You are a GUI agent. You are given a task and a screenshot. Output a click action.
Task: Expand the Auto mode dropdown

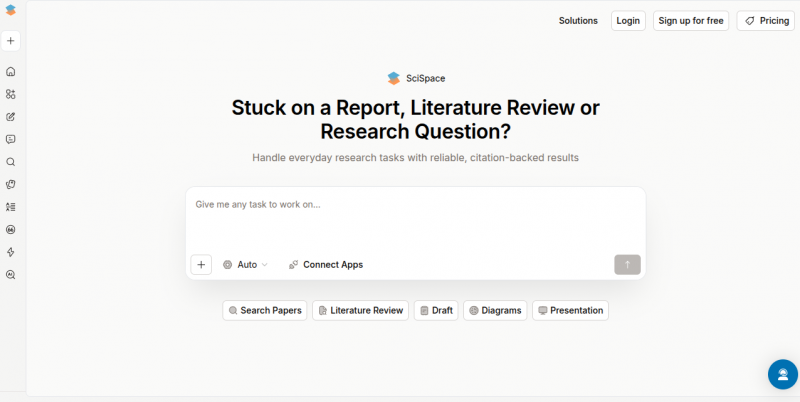246,265
